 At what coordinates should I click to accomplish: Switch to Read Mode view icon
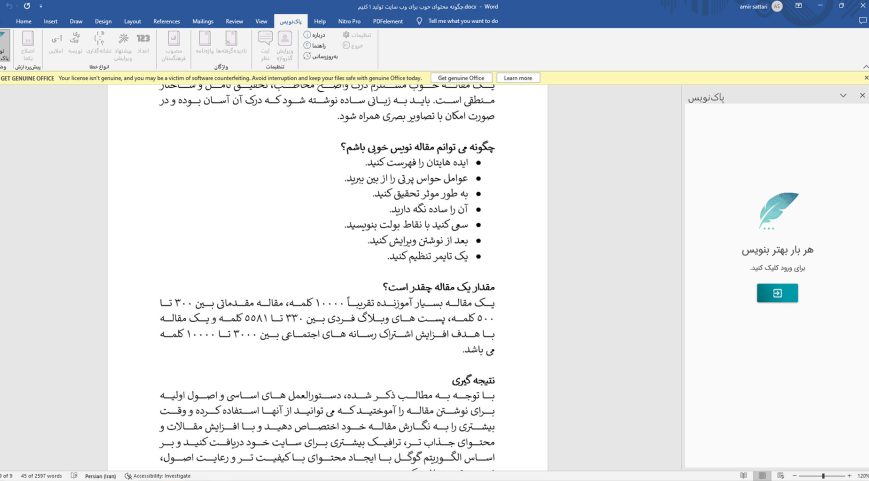click(x=743, y=476)
